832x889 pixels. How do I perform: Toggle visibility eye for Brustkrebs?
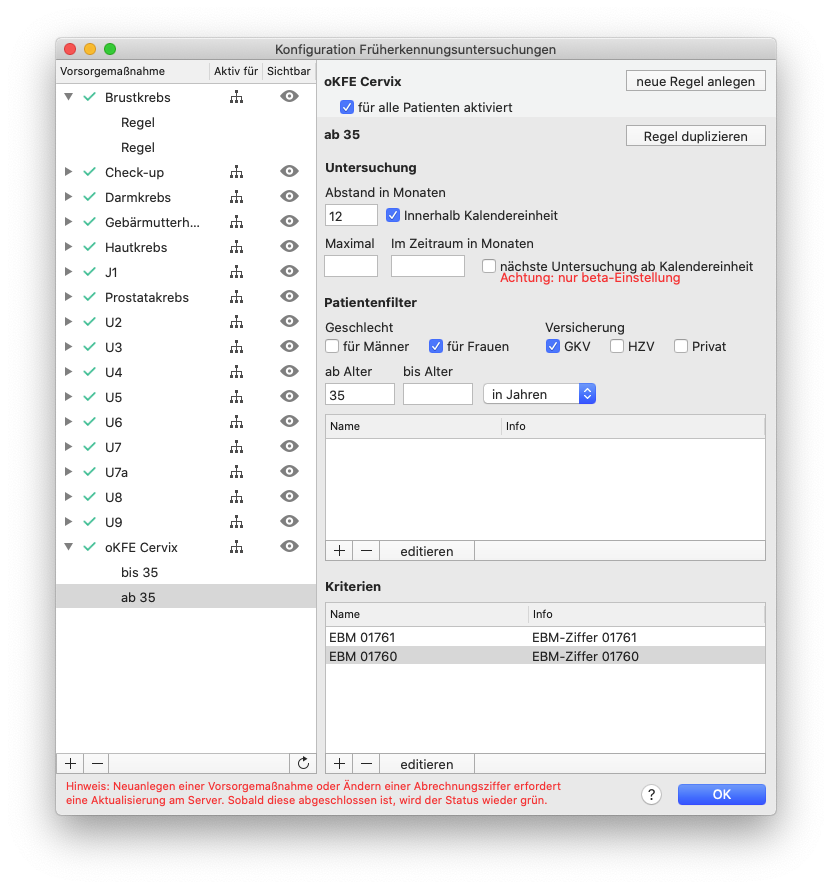tap(289, 96)
